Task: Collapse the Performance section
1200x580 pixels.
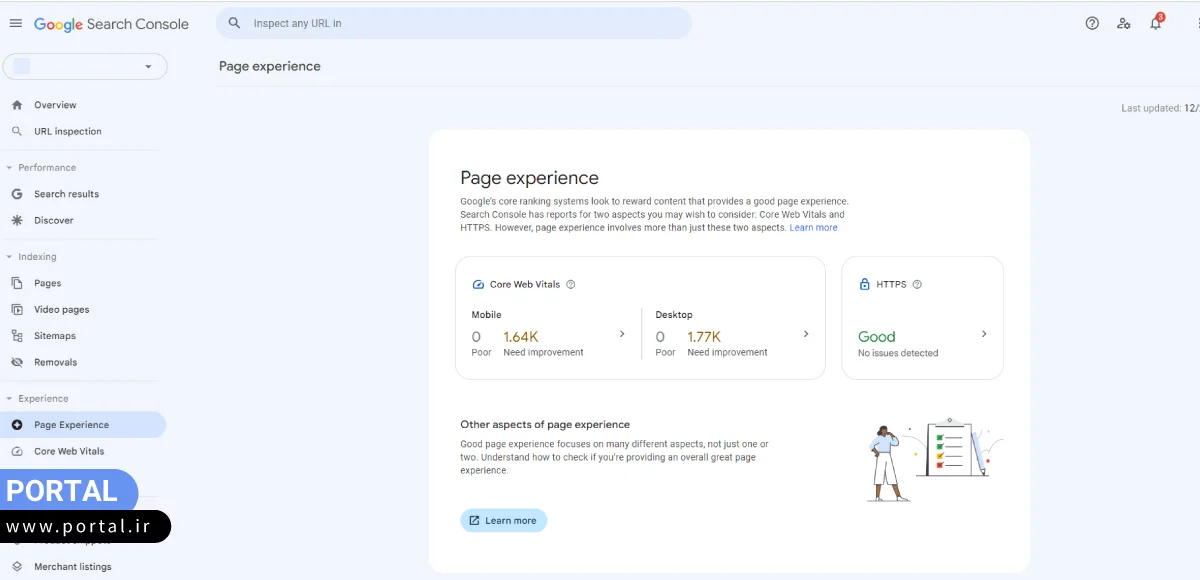Action: (x=10, y=168)
